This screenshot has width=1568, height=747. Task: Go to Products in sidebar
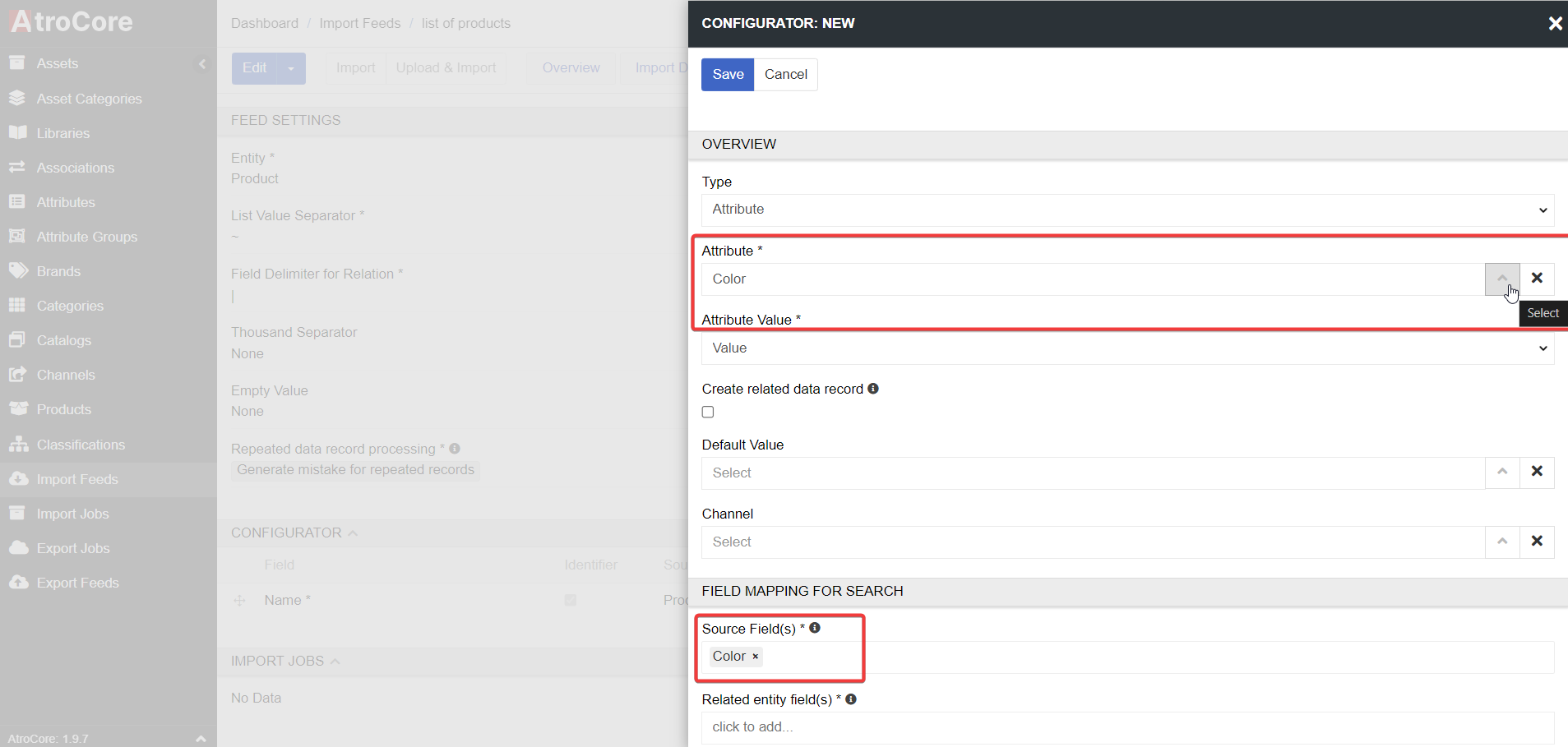click(63, 409)
